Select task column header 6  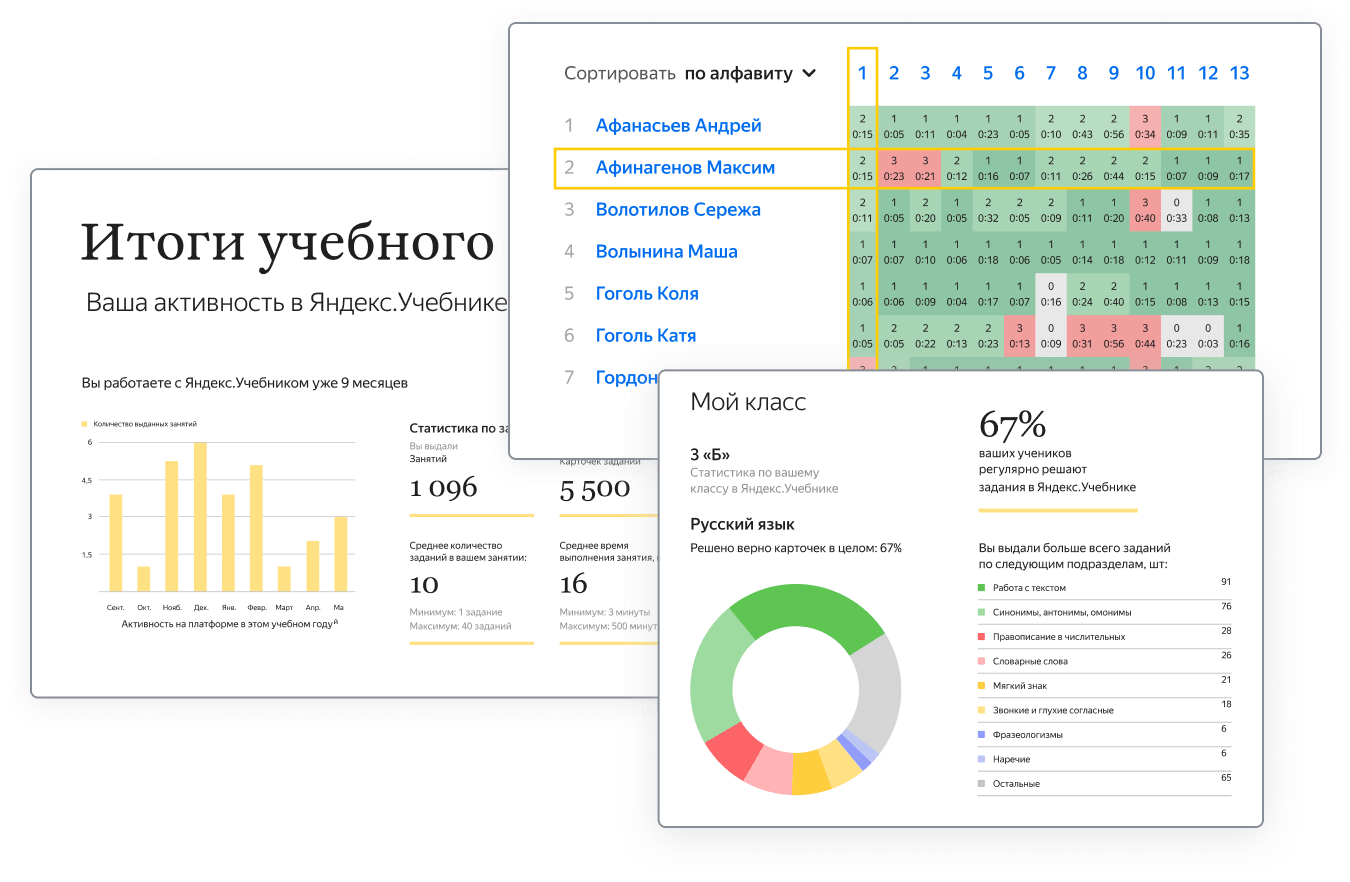tap(1019, 73)
